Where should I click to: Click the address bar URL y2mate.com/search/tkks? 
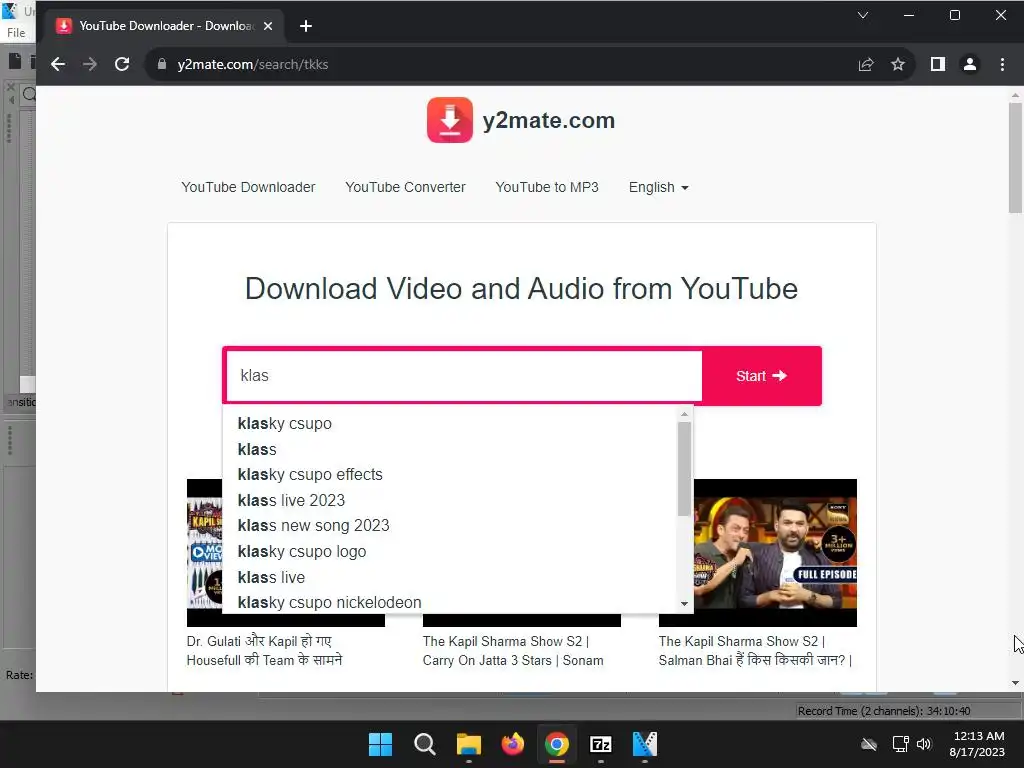[253, 64]
